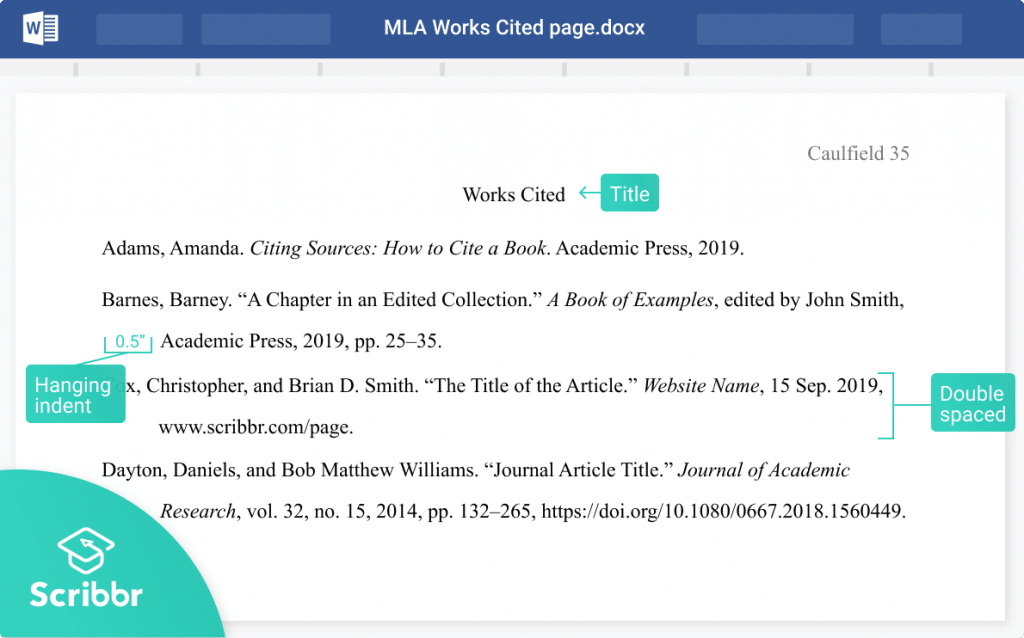Click the Double spaced annotation badge
1024x638 pixels.
coord(972,402)
